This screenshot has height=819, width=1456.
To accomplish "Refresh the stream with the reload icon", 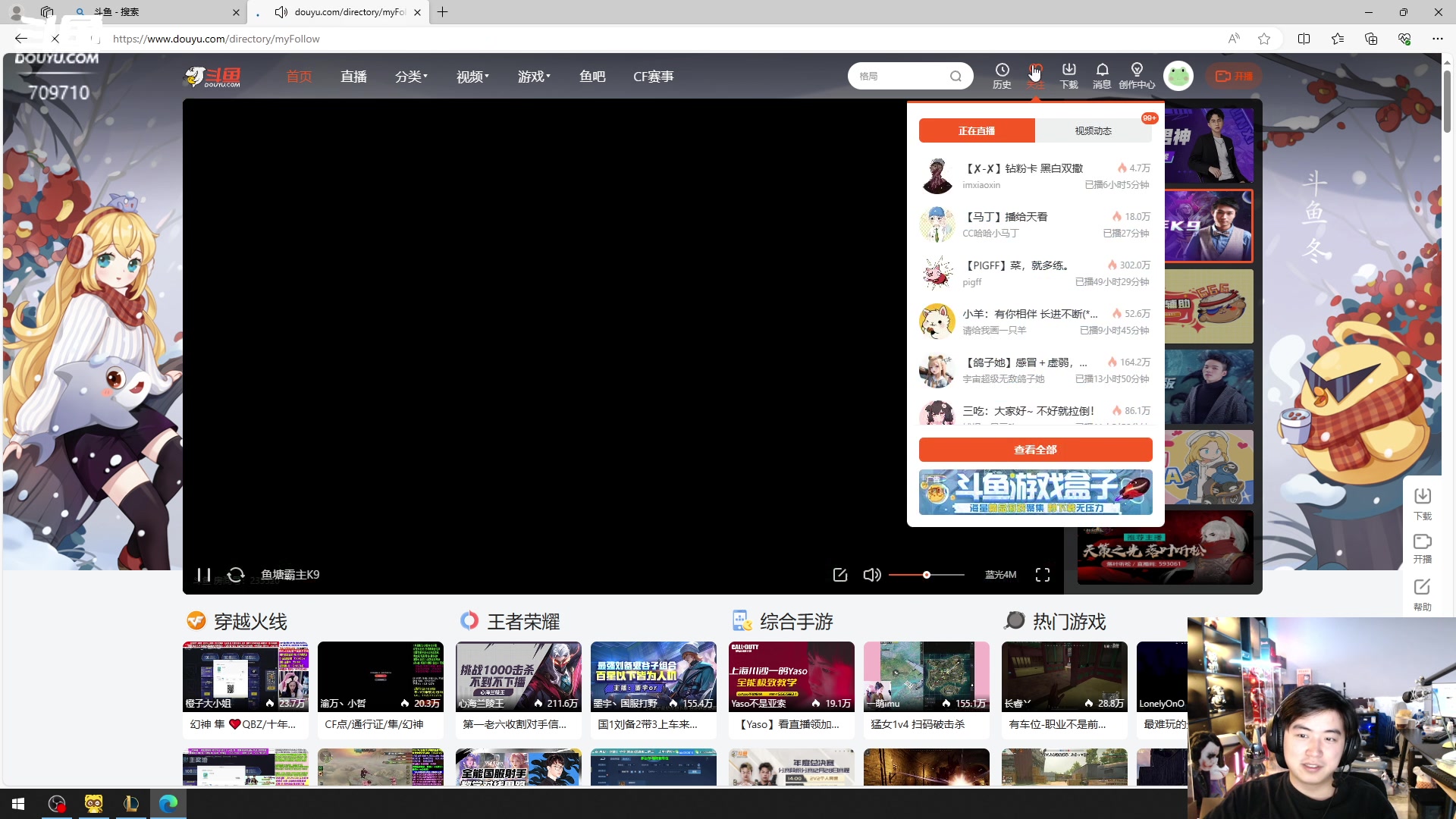I will click(x=236, y=575).
